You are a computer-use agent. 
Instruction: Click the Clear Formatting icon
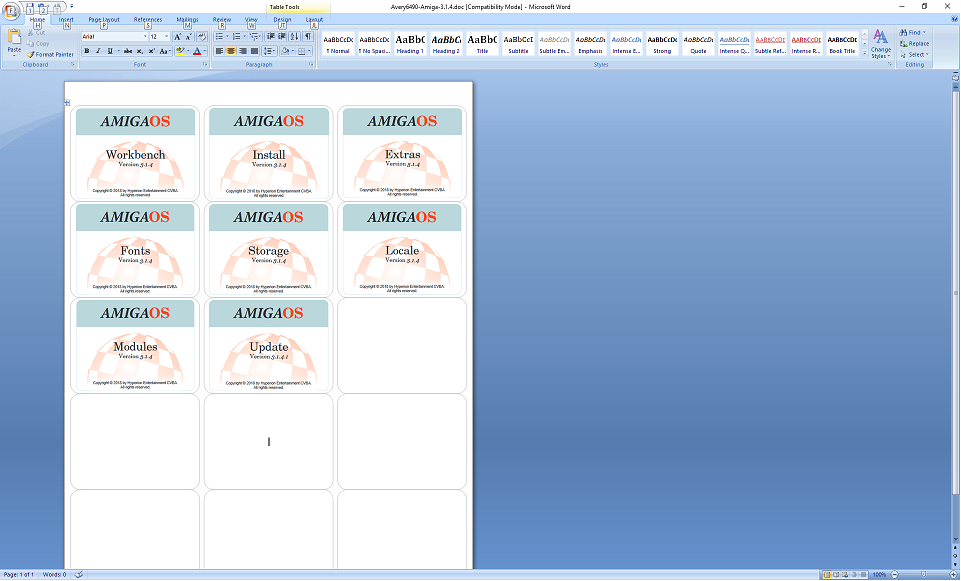pos(203,37)
